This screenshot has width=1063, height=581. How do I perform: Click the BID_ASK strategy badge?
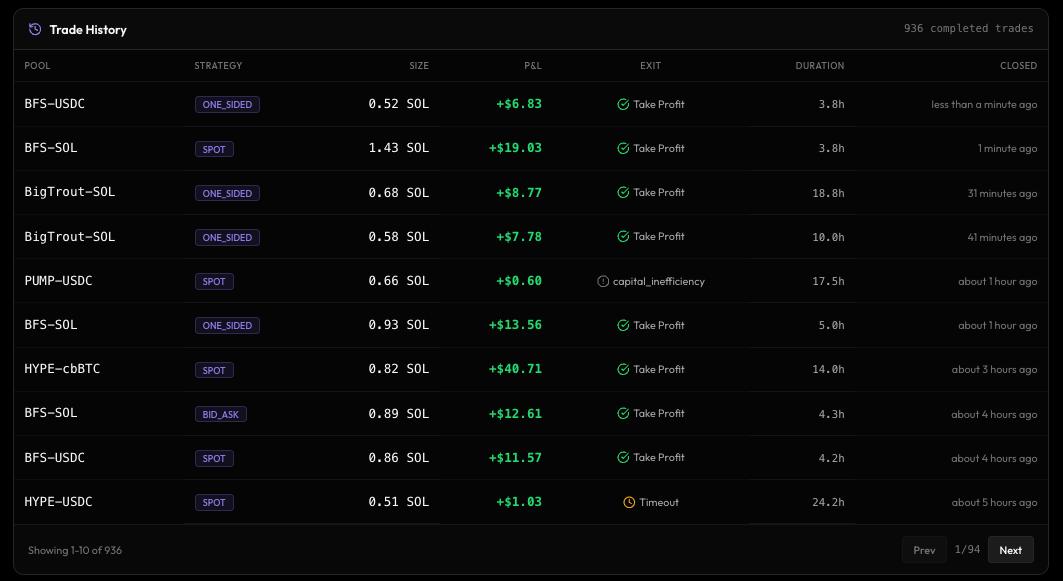click(220, 414)
